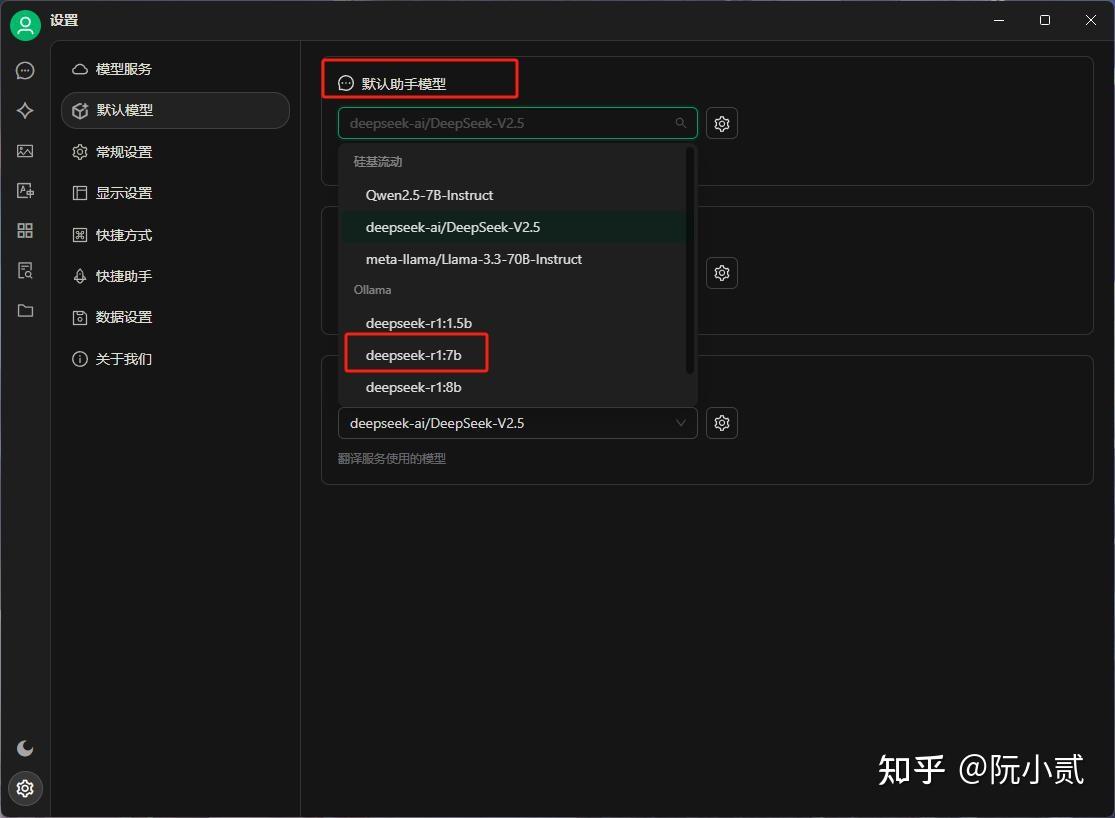Open the image painting sidebar icon
The image size is (1115, 818).
[x=25, y=151]
